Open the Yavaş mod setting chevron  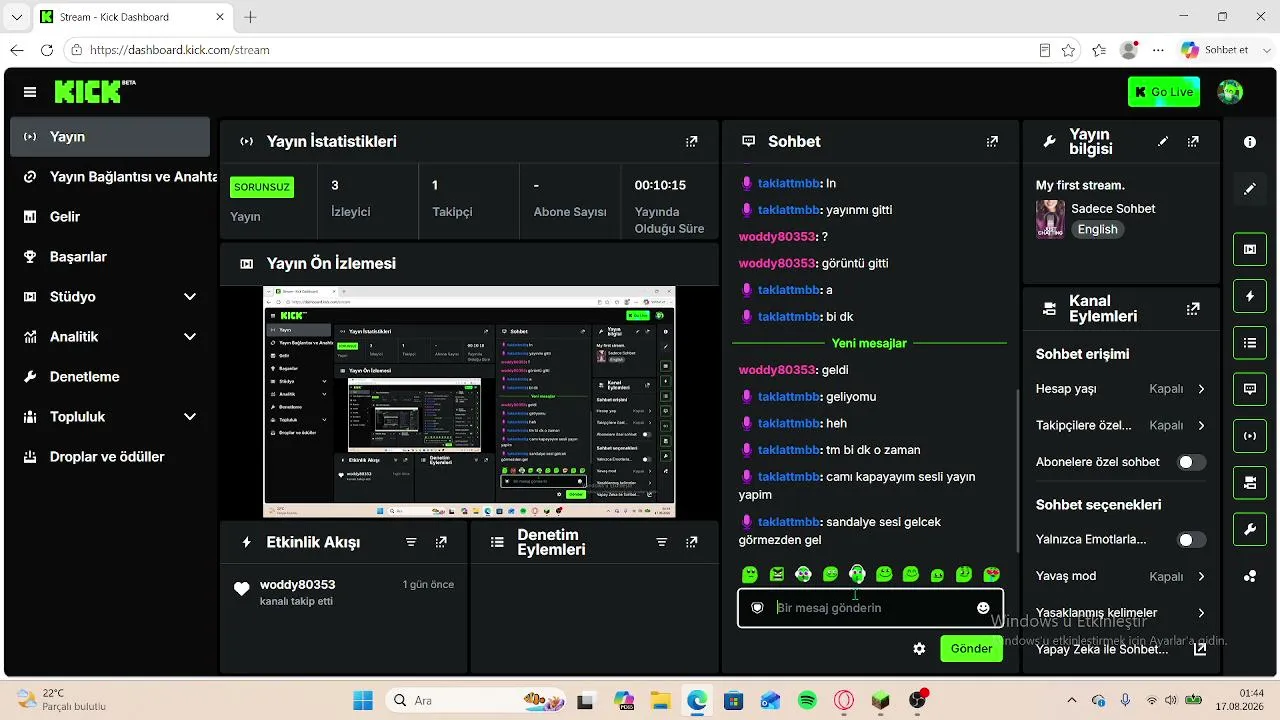pyautogui.click(x=1201, y=577)
